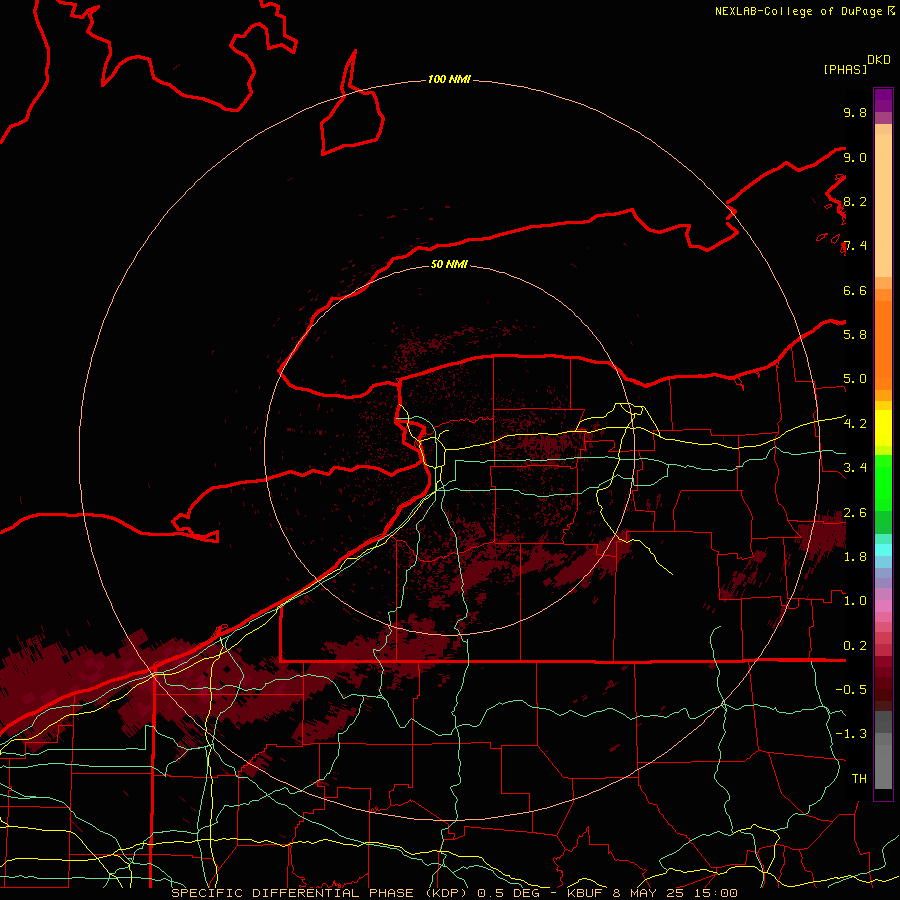Select the 8.2 scale label
The image size is (900, 900).
(855, 201)
